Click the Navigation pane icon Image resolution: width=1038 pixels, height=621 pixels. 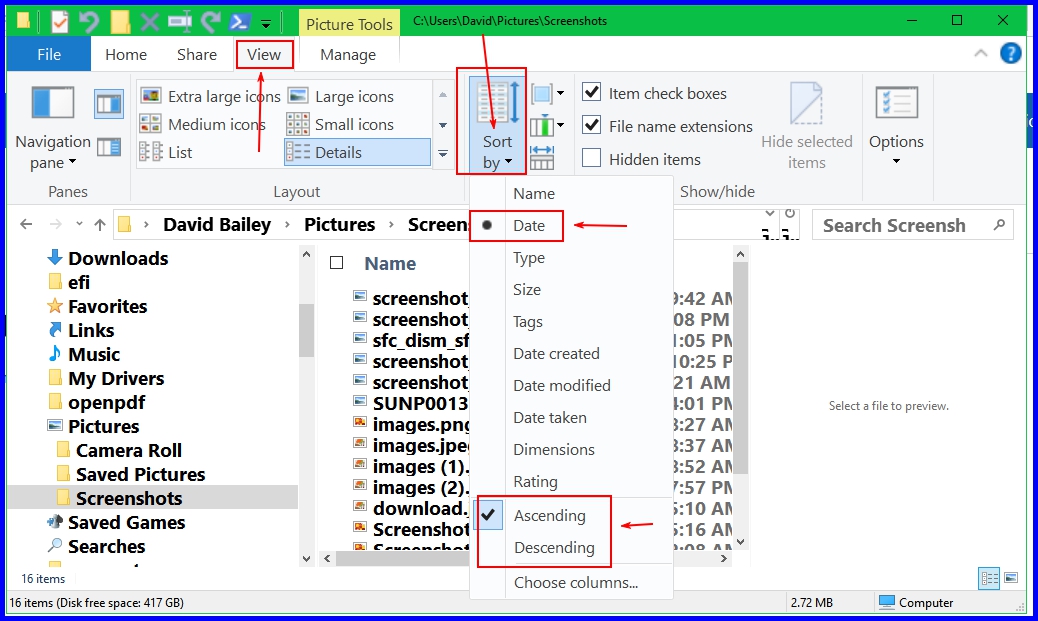[53, 105]
